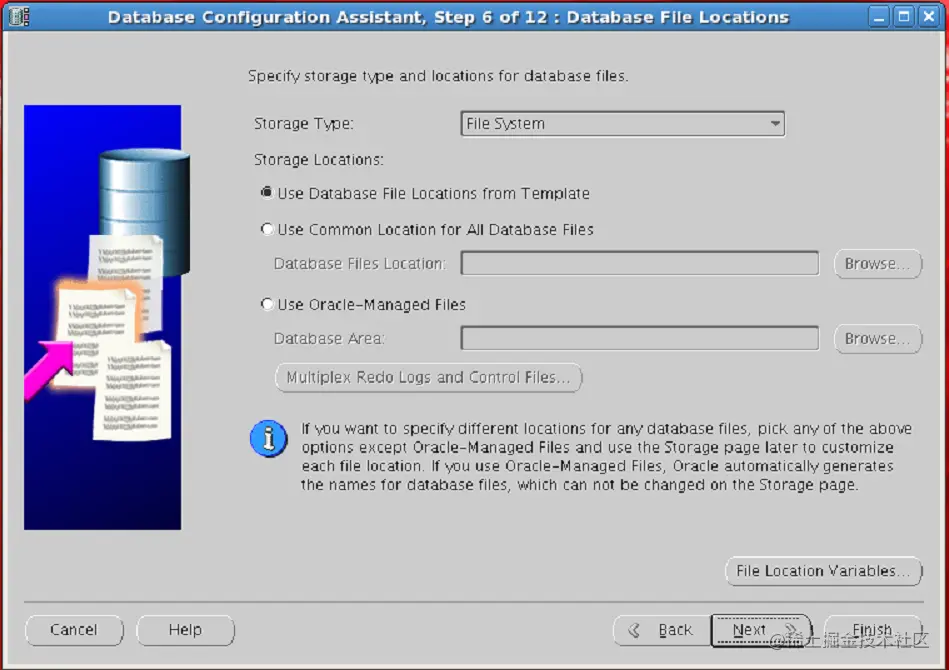Proceed with the Next button
The height and width of the screenshot is (670, 949).
click(x=761, y=631)
